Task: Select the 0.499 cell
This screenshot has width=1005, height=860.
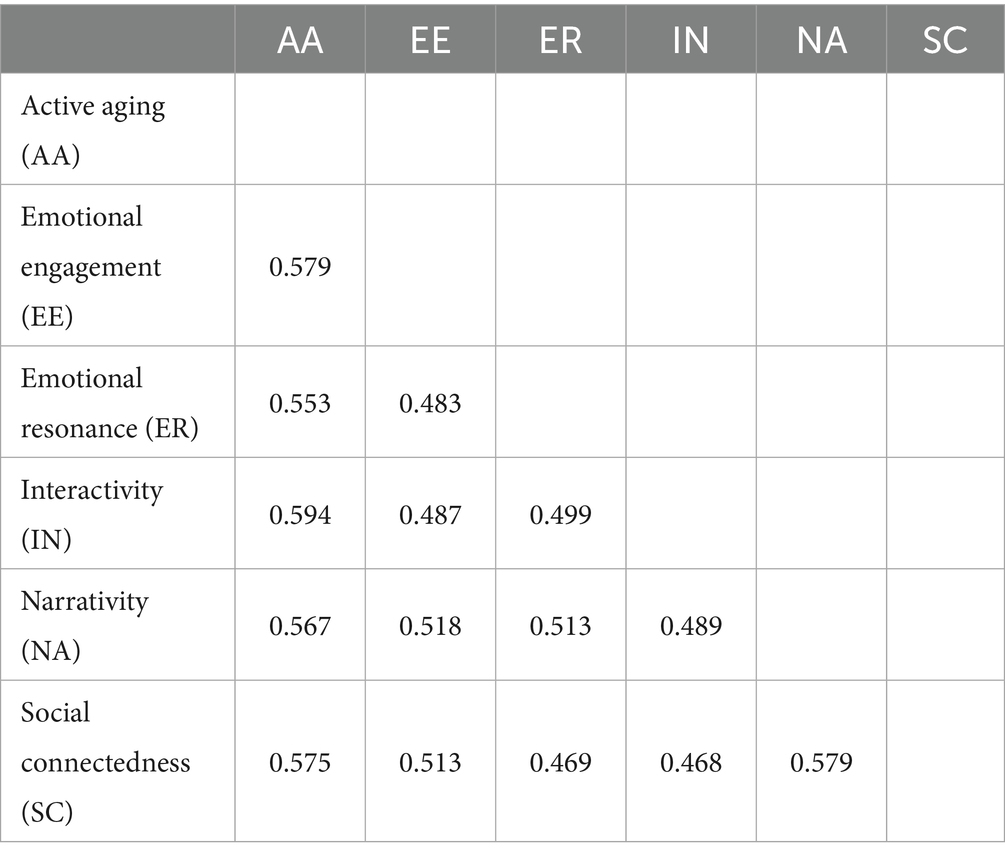Action: coord(560,514)
